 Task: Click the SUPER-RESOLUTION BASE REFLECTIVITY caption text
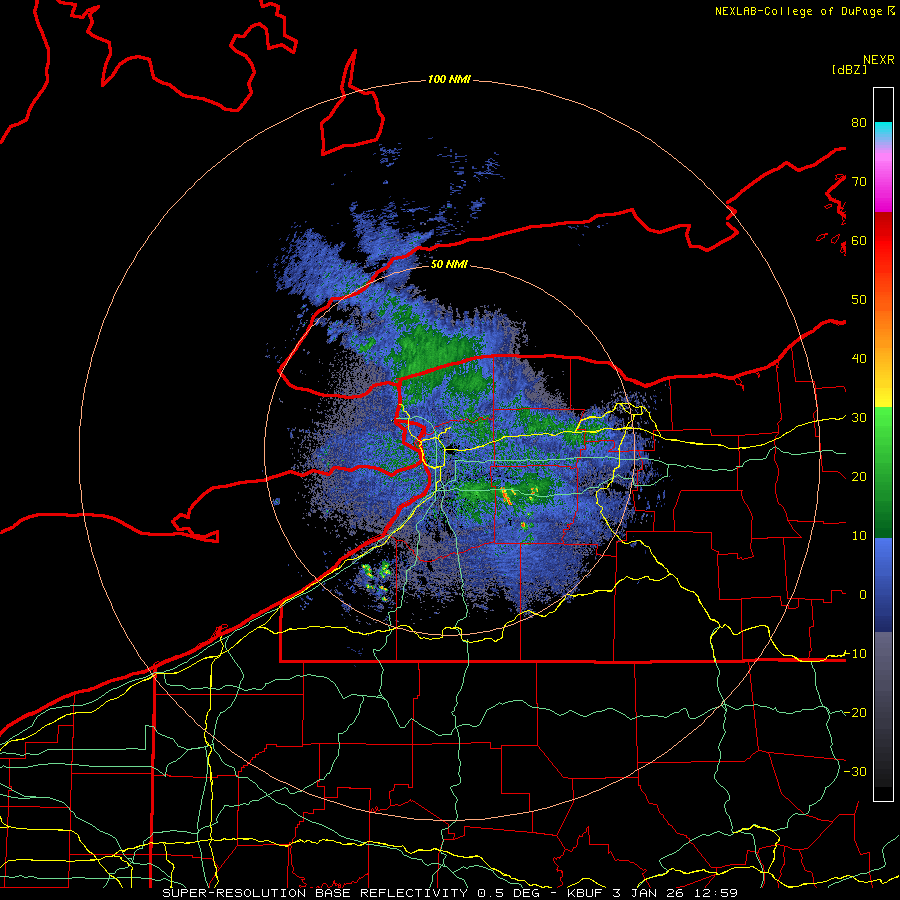pos(315,893)
